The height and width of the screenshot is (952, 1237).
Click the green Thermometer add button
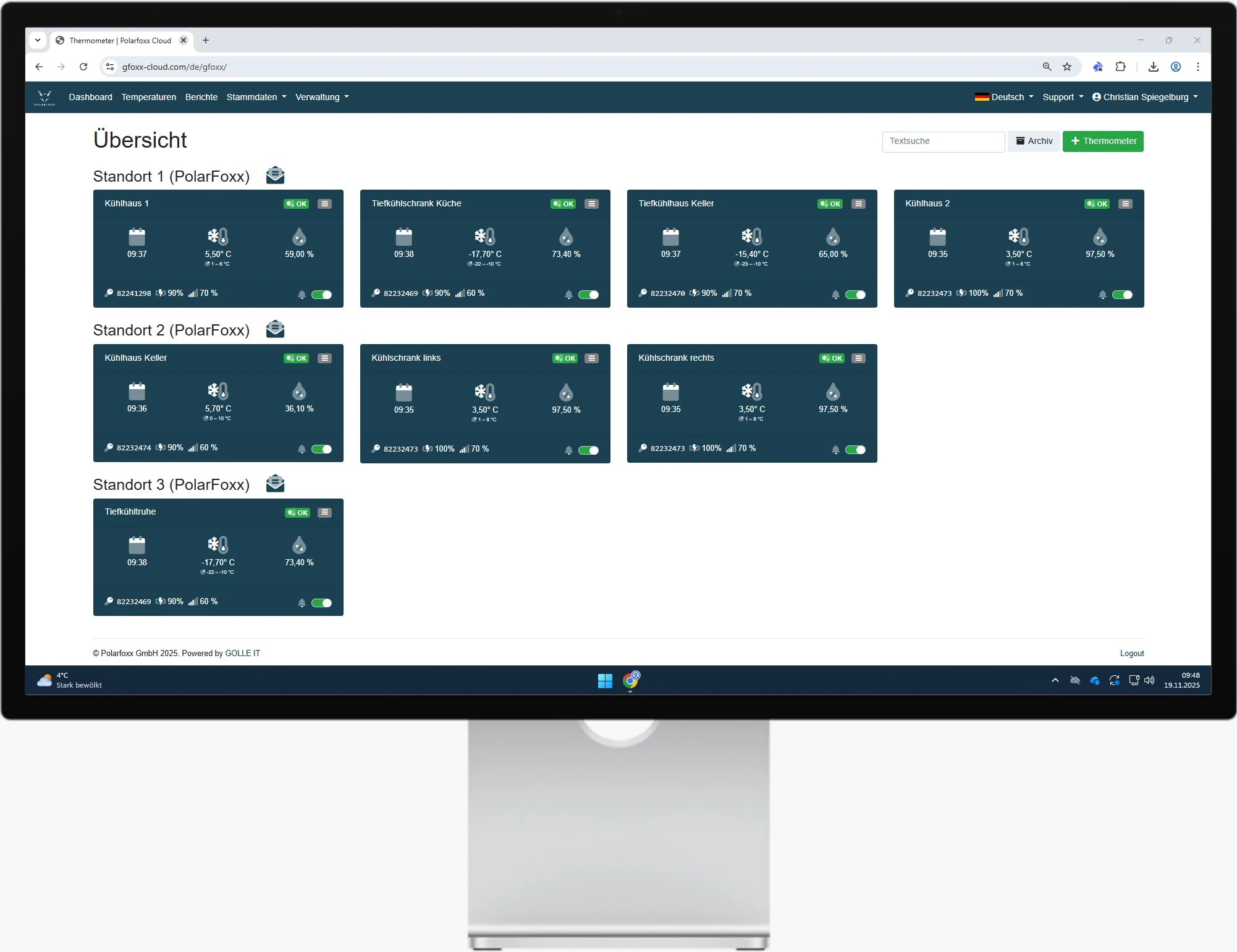click(1103, 141)
